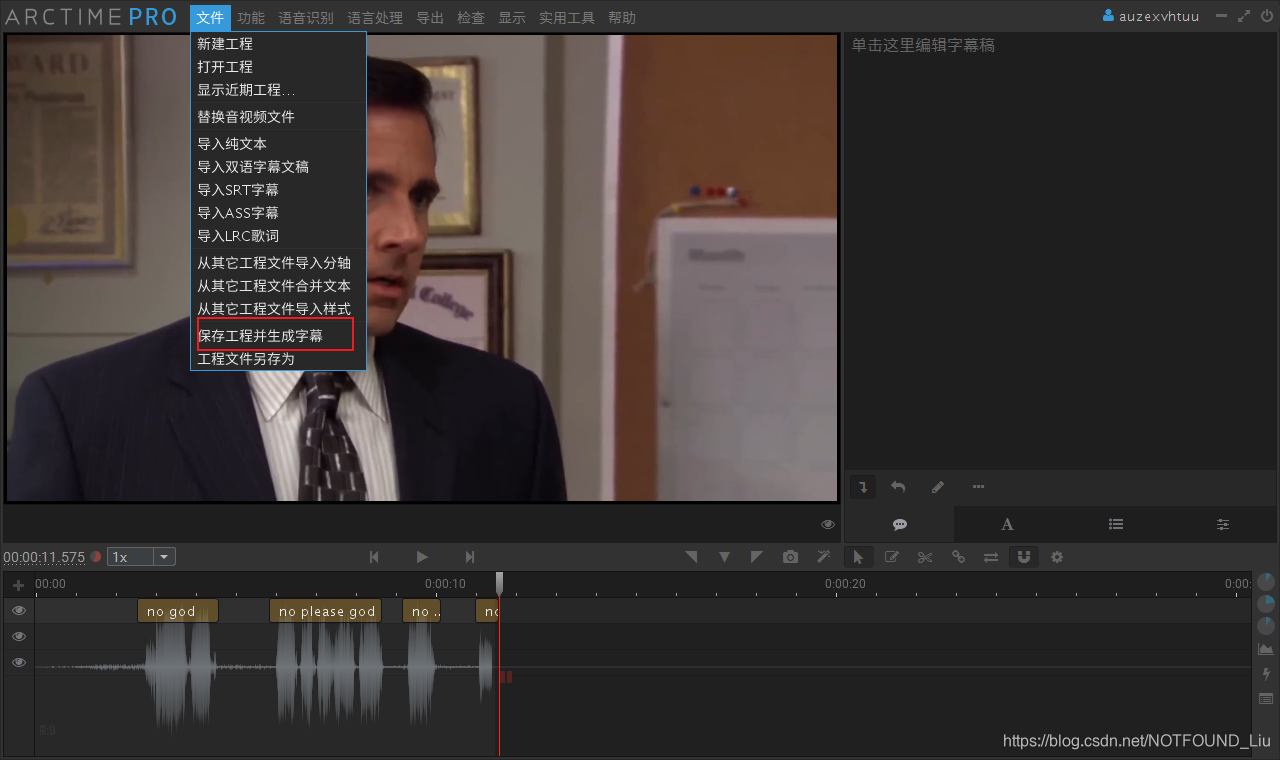Jump to previous subtitle block

point(374,557)
